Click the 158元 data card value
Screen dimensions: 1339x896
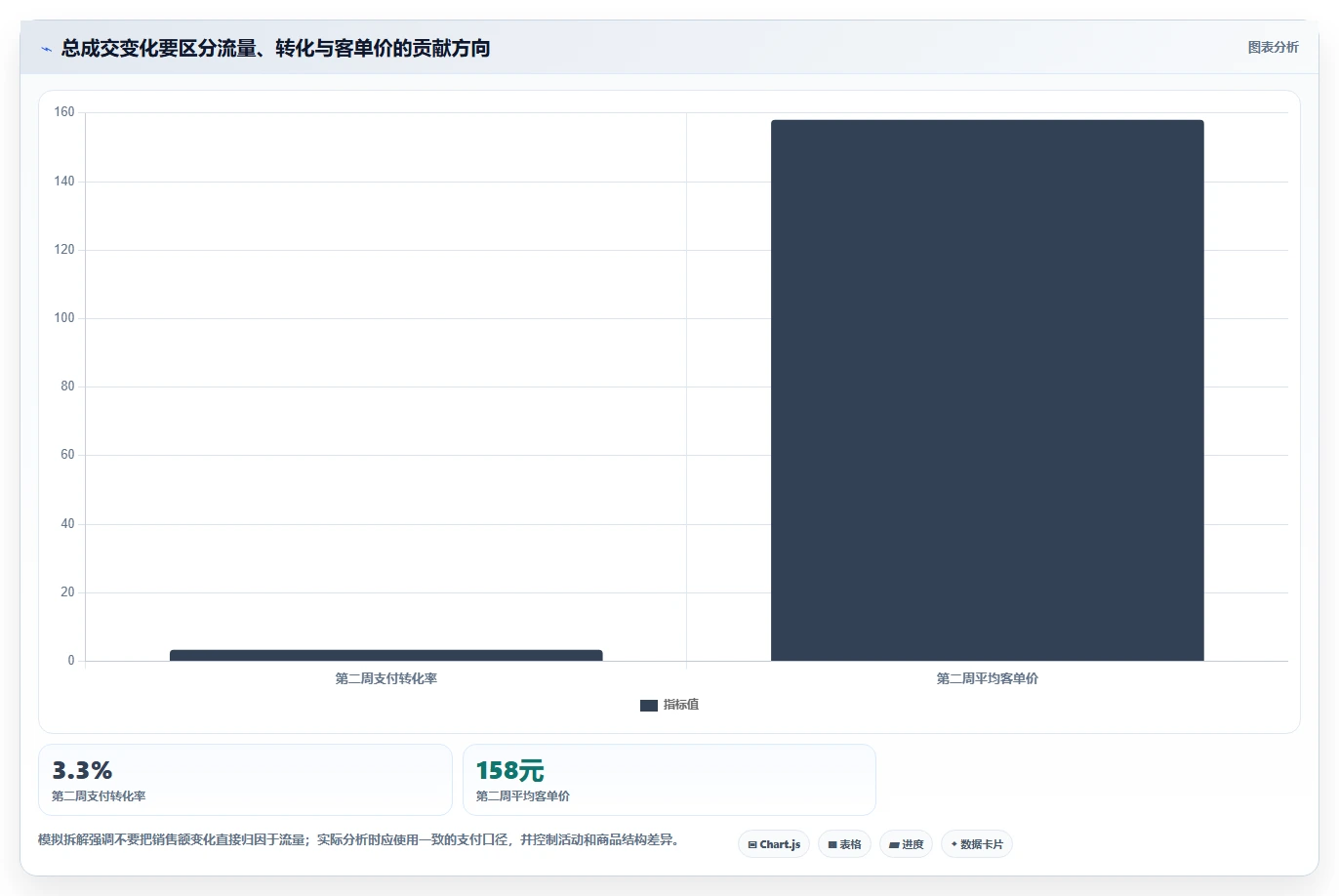tap(509, 770)
